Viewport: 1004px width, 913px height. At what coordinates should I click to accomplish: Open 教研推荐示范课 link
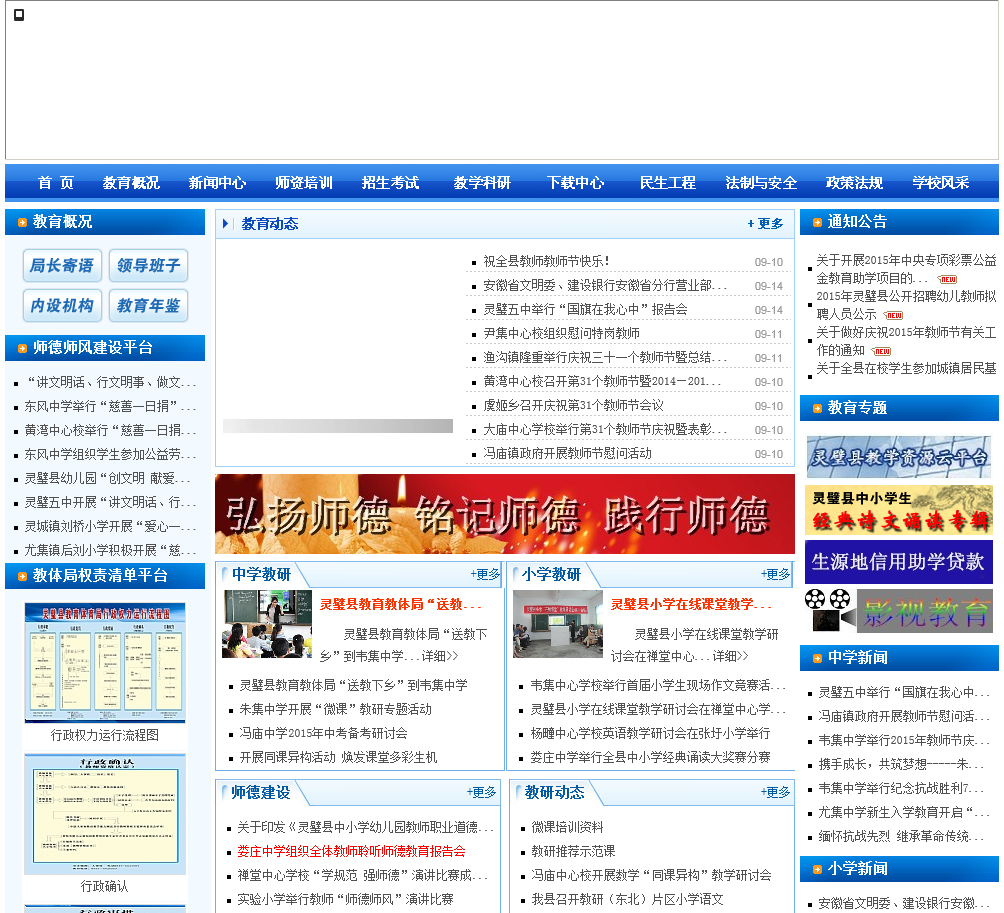pyautogui.click(x=573, y=852)
